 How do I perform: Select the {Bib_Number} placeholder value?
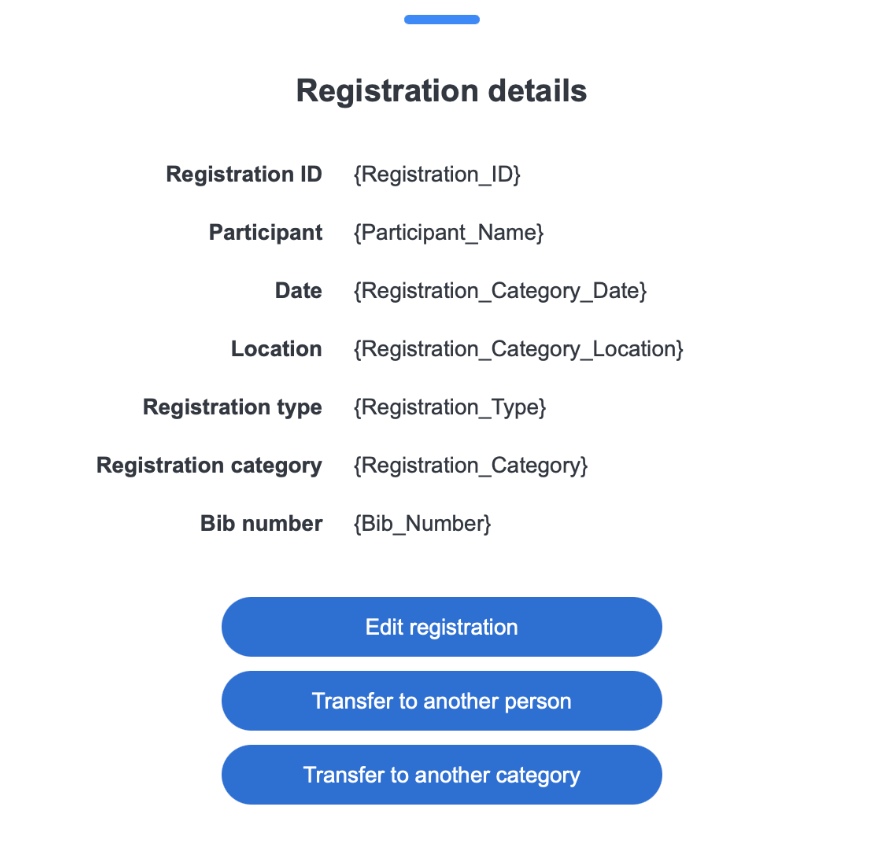click(x=422, y=523)
